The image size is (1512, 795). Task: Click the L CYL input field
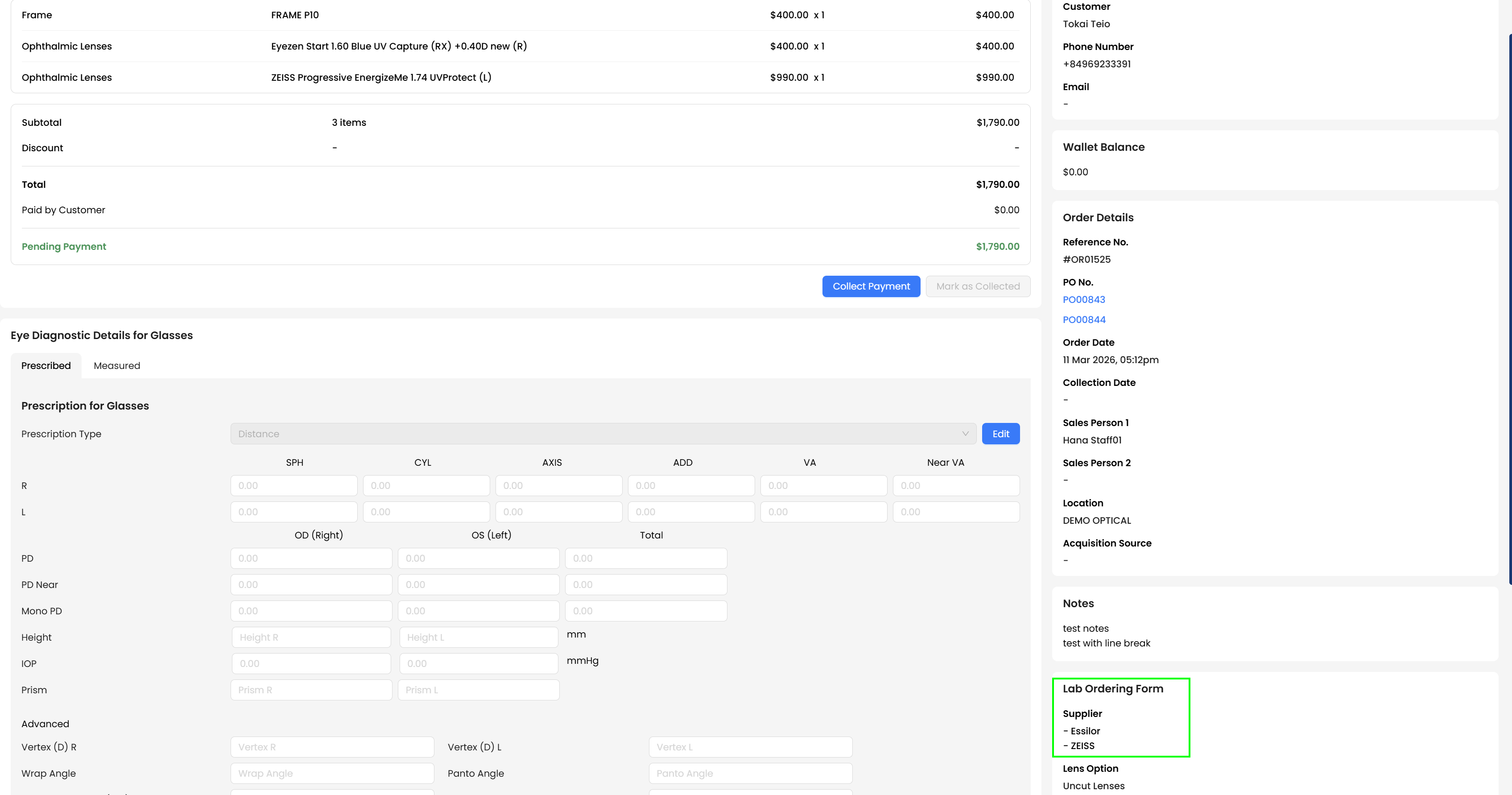426,512
